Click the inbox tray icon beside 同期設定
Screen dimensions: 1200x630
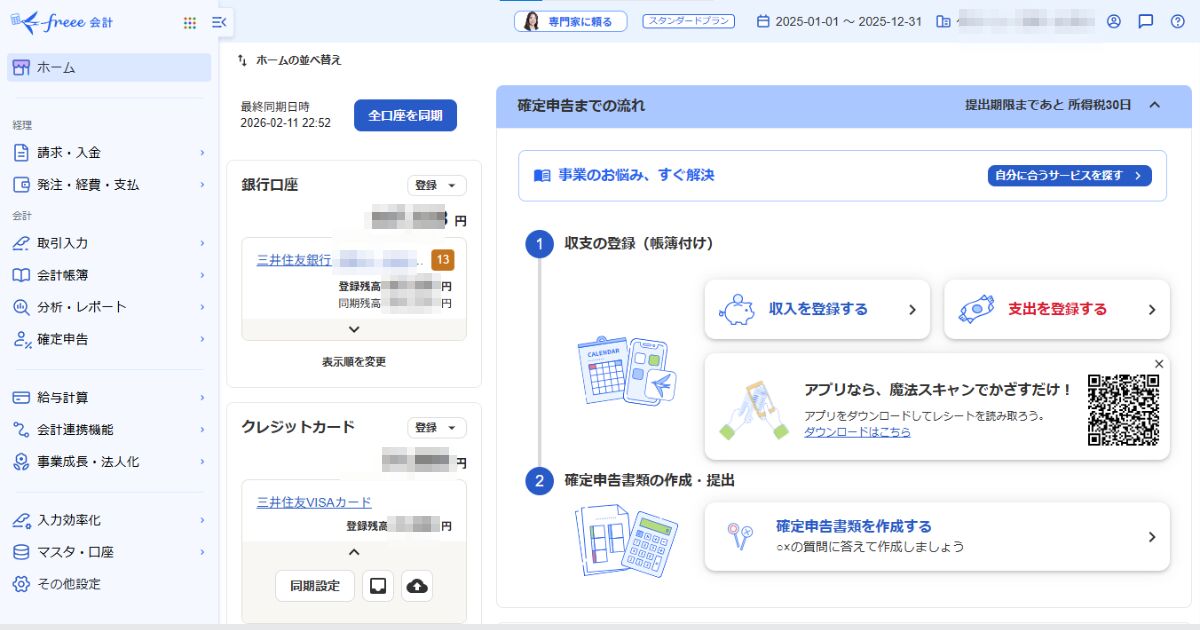[378, 586]
